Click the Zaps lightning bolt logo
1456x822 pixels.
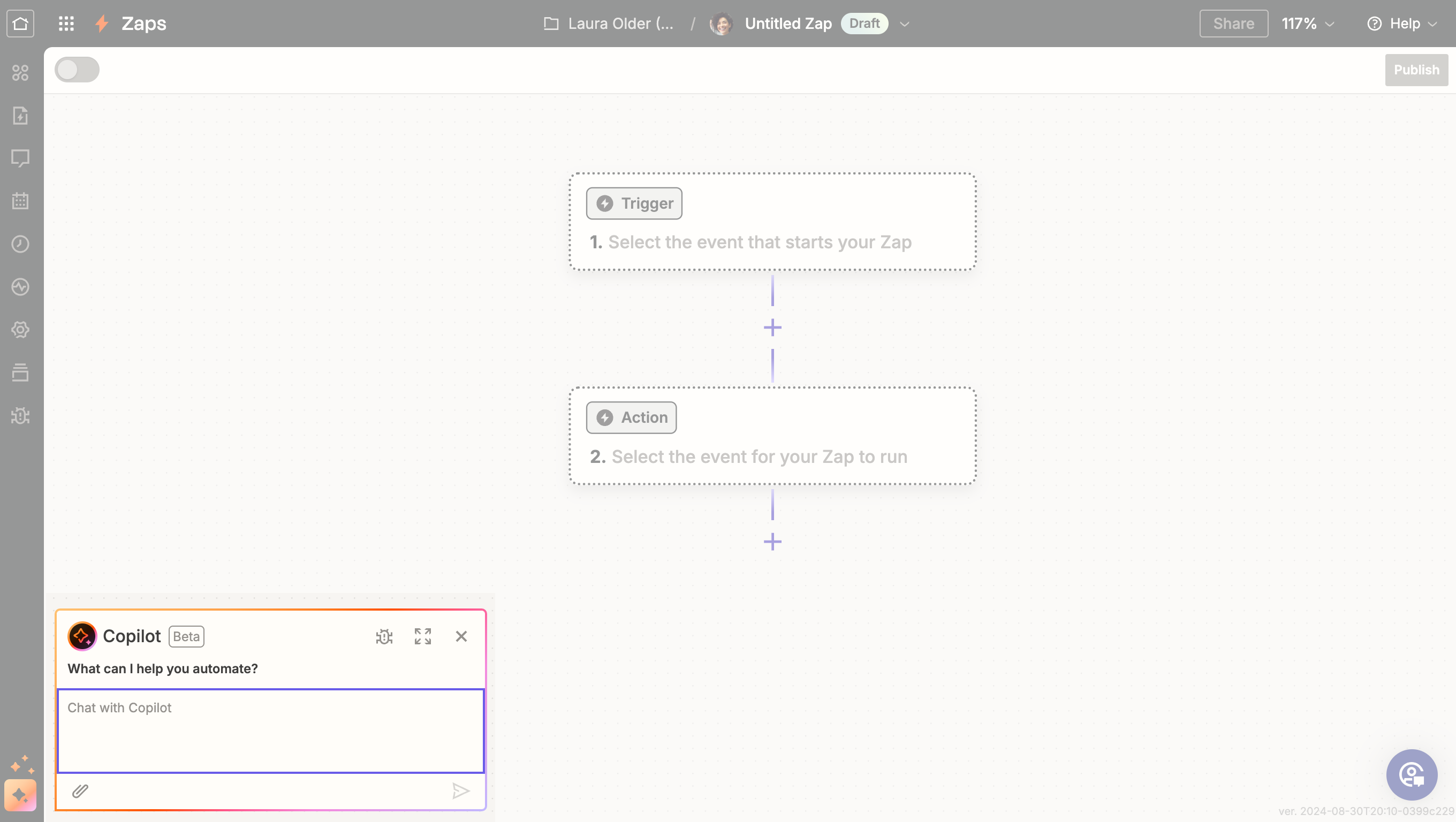click(102, 23)
